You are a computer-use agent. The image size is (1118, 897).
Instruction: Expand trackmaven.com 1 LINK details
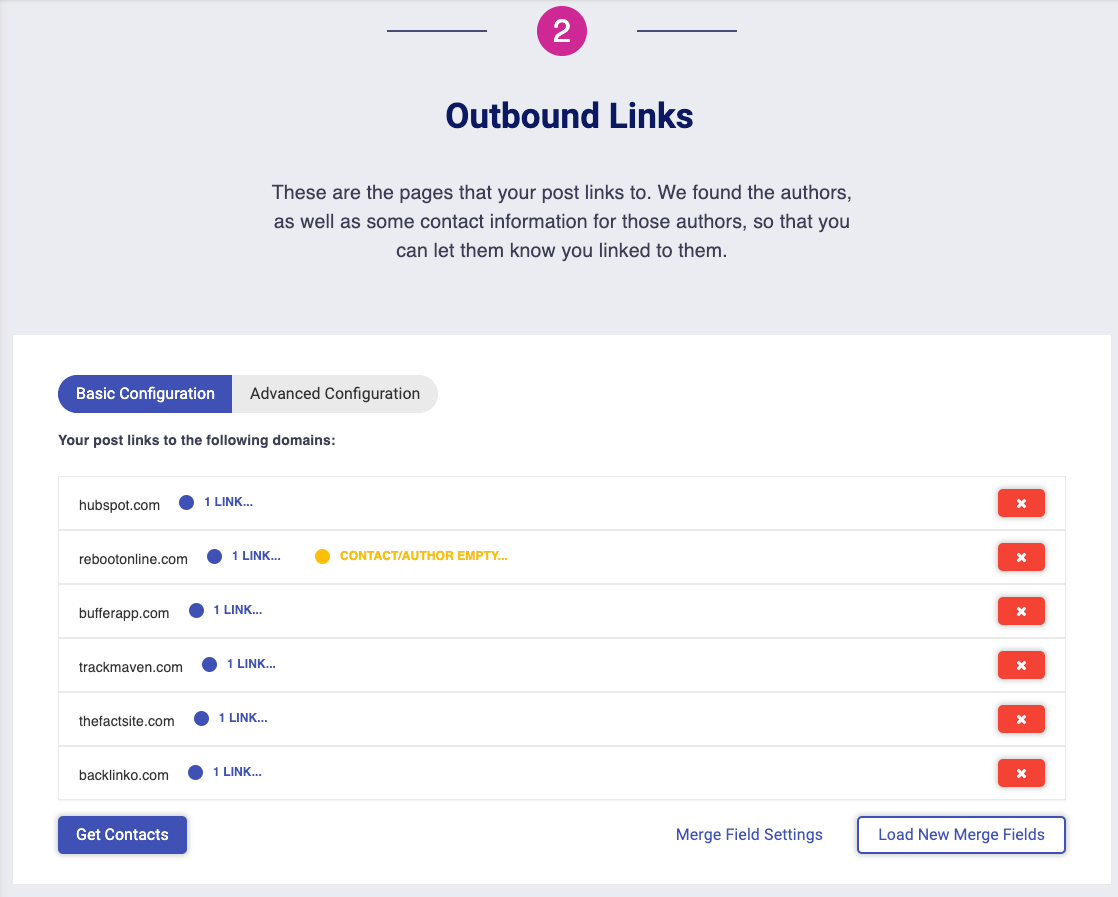tap(250, 664)
